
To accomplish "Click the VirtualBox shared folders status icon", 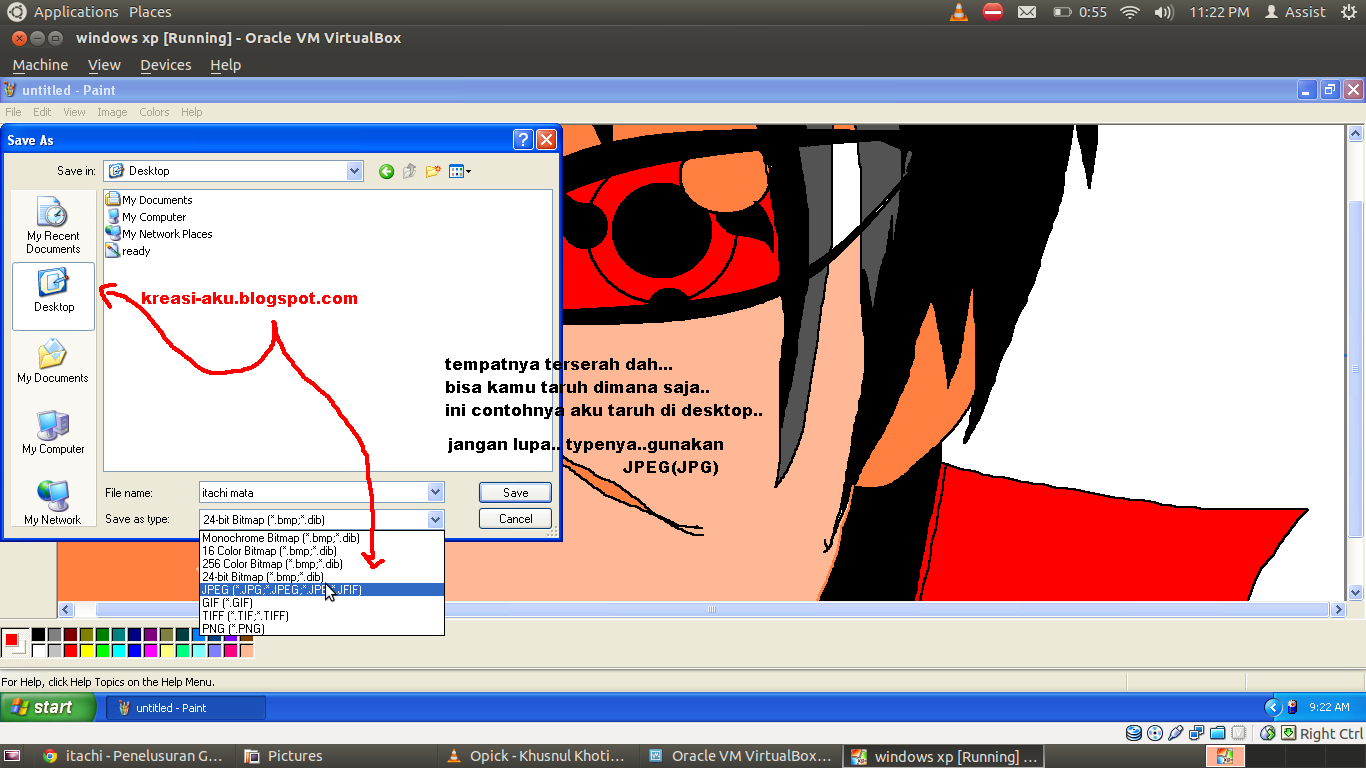I will click(1218, 733).
